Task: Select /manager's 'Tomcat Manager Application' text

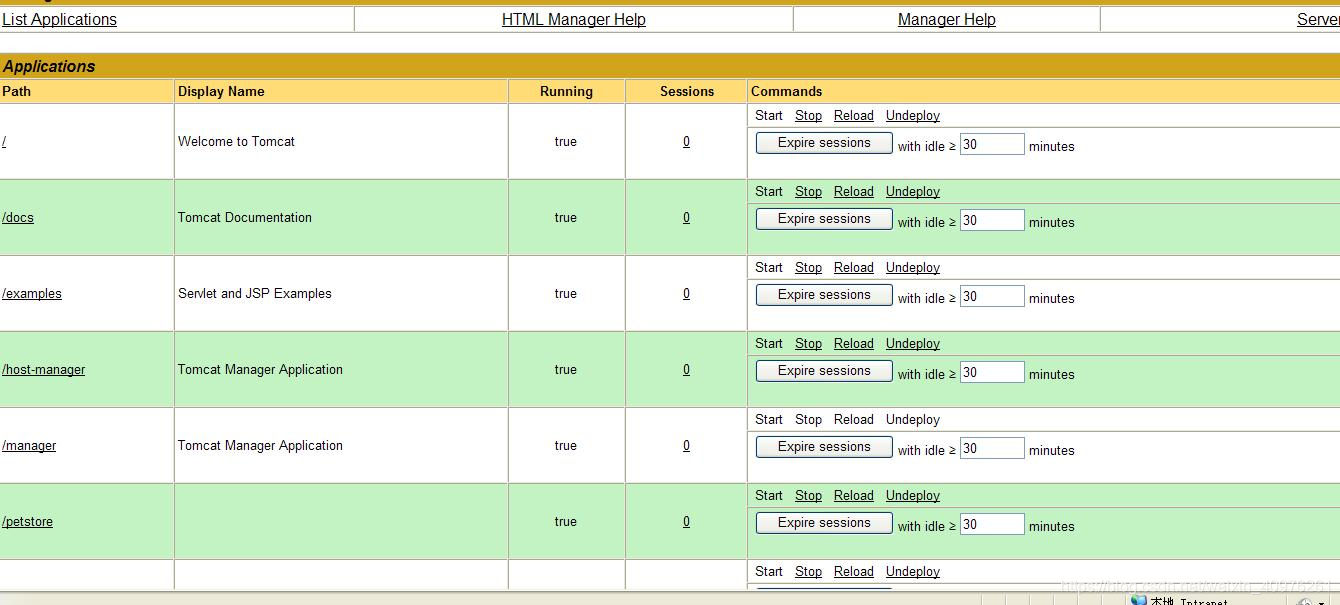Action: pos(260,445)
